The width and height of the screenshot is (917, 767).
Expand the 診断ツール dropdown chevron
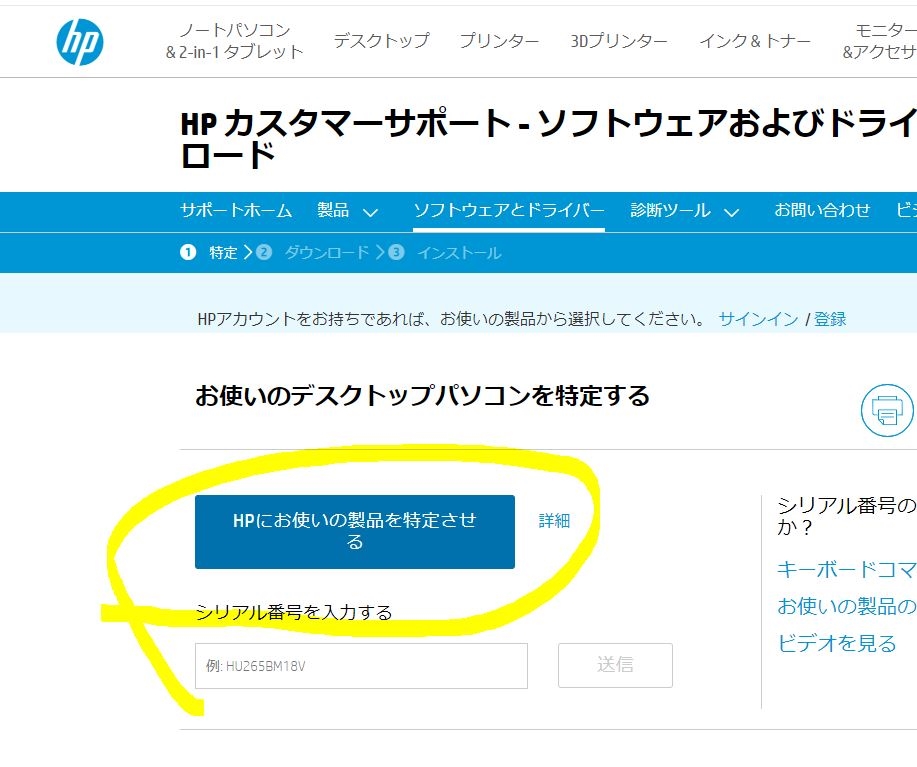click(732, 212)
